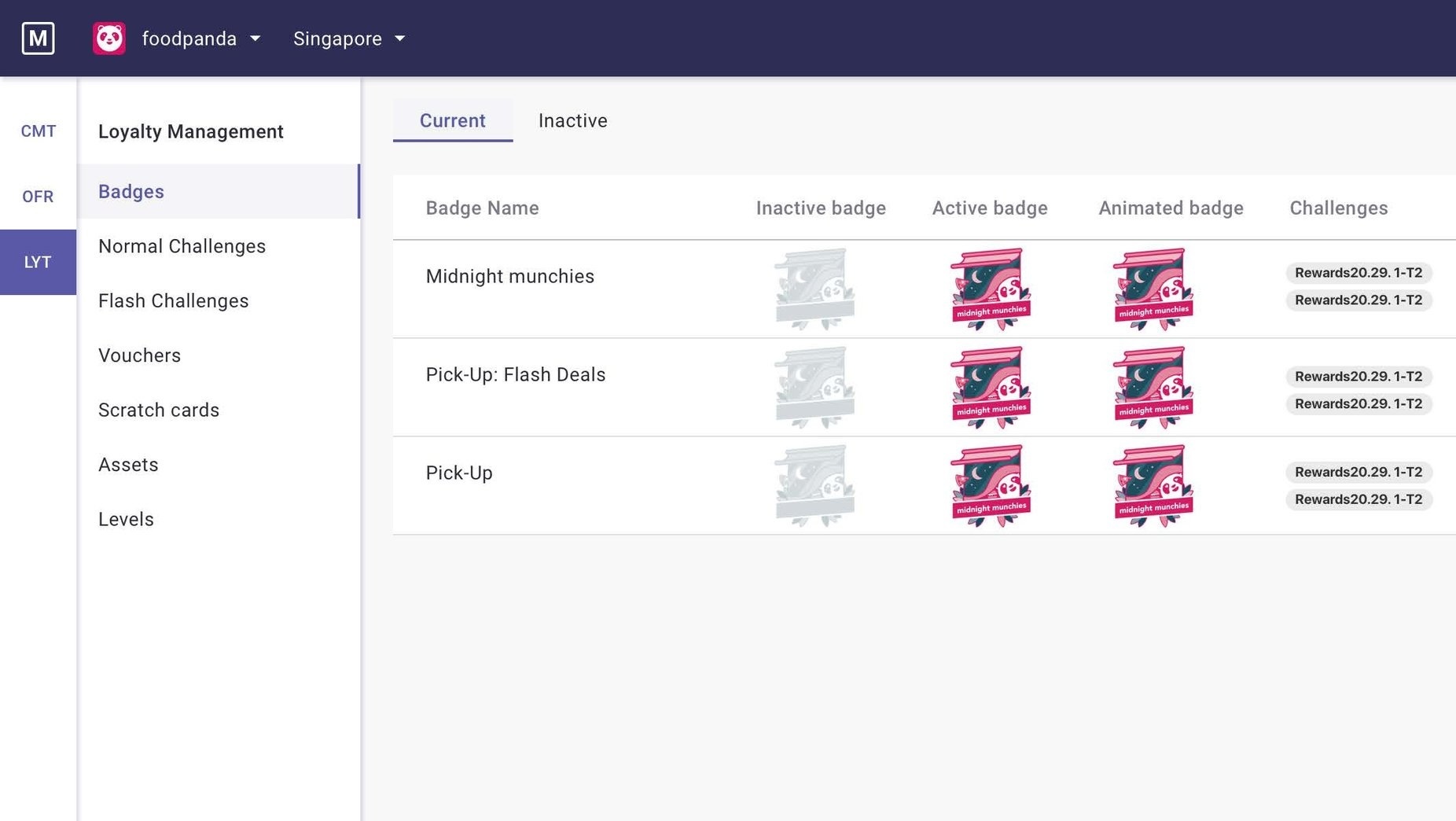The width and height of the screenshot is (1456, 821).
Task: Select the foodpanda panda icon
Action: pyautogui.click(x=109, y=38)
